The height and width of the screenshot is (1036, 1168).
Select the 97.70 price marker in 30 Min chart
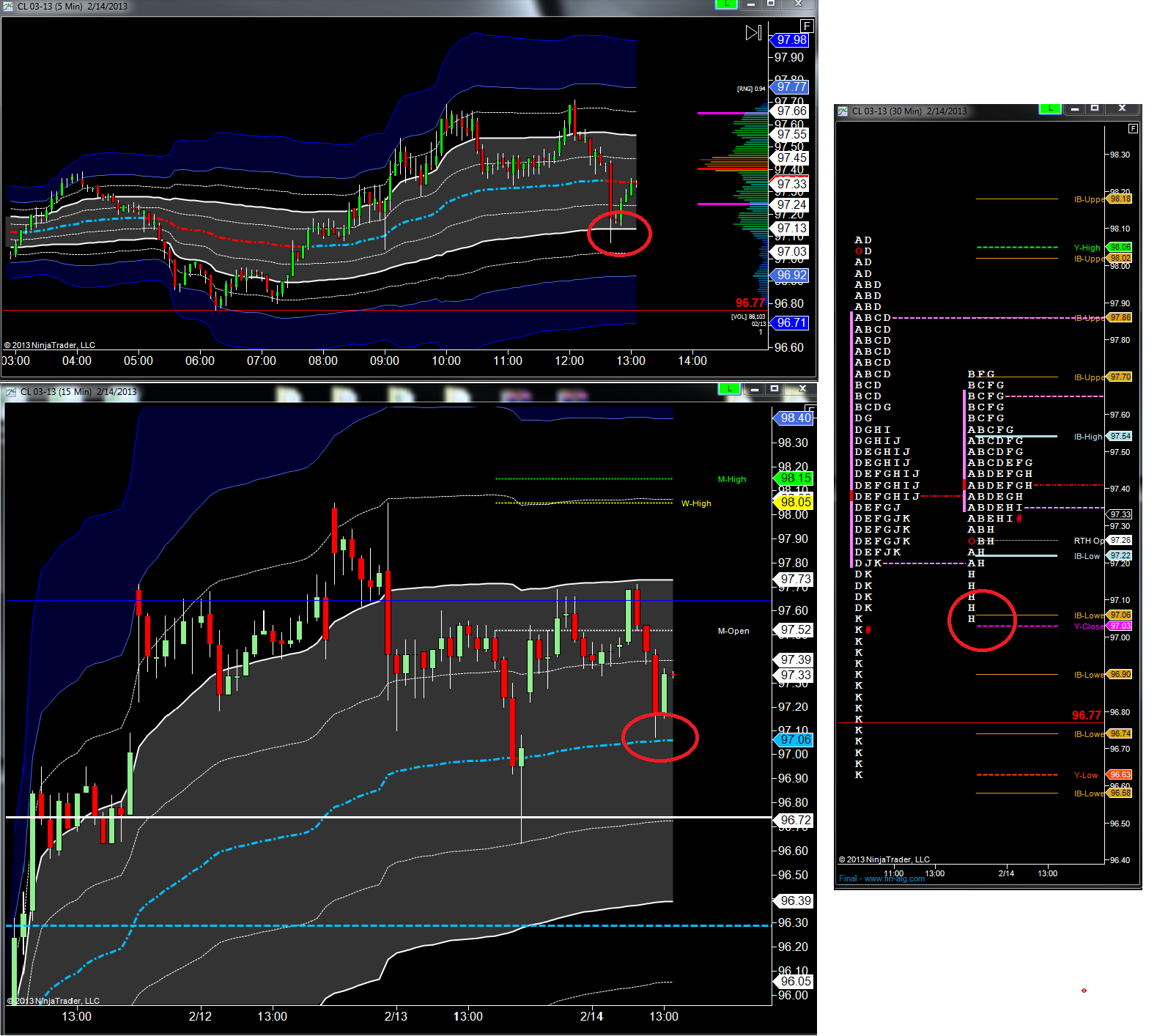pos(1120,377)
